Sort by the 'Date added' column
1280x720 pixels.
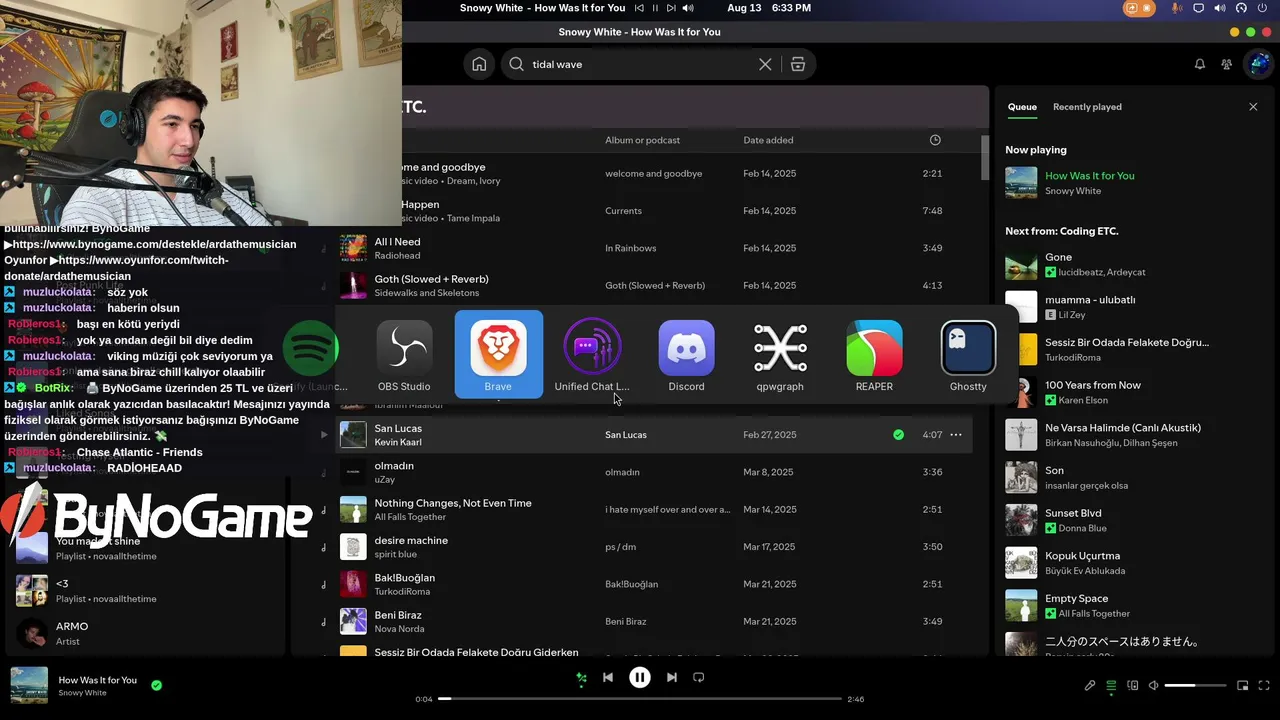coord(768,140)
